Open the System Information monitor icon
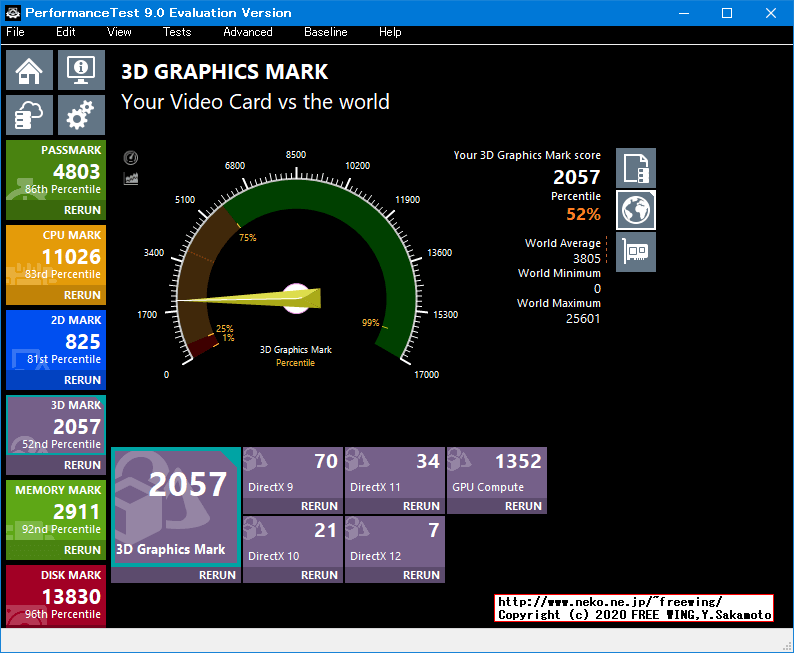Viewport: 794px width, 653px height. coord(81,70)
